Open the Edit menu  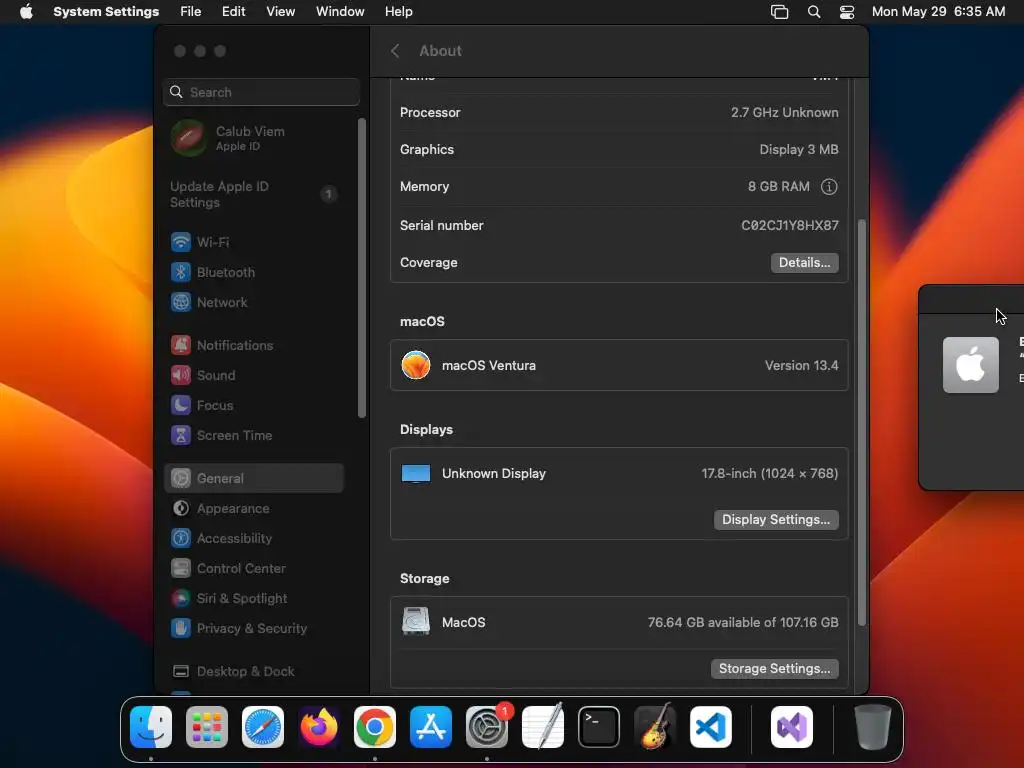pyautogui.click(x=233, y=12)
